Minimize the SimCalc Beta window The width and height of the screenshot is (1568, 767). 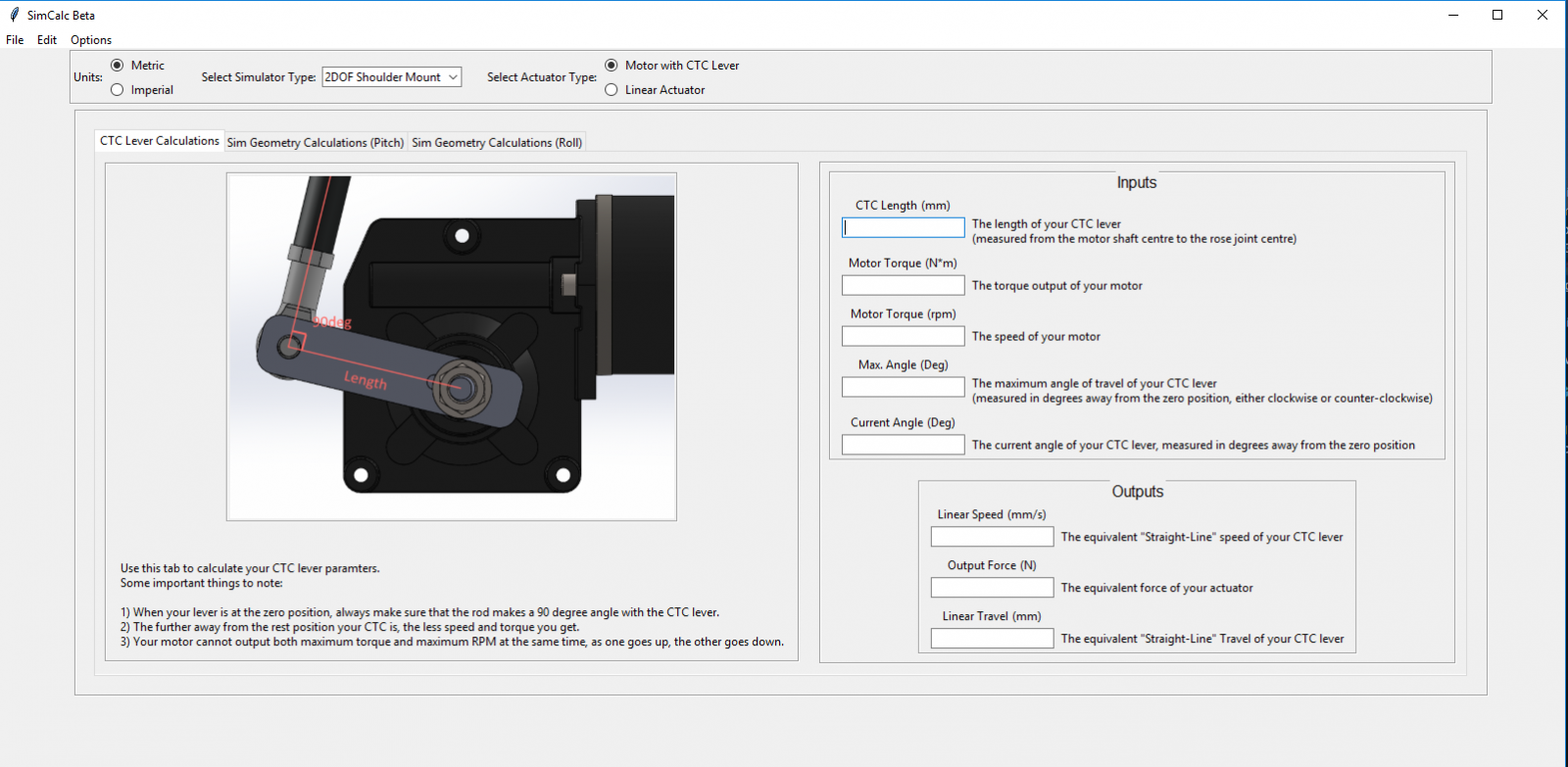click(x=1453, y=15)
